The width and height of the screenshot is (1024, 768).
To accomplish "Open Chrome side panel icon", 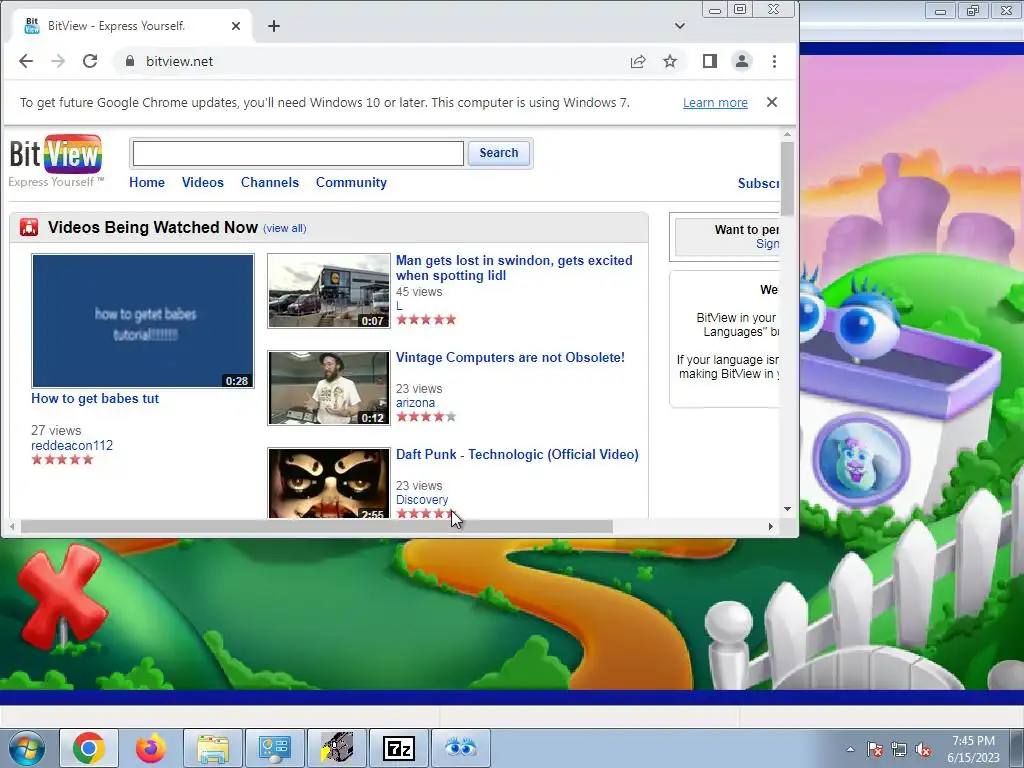I will tap(710, 61).
